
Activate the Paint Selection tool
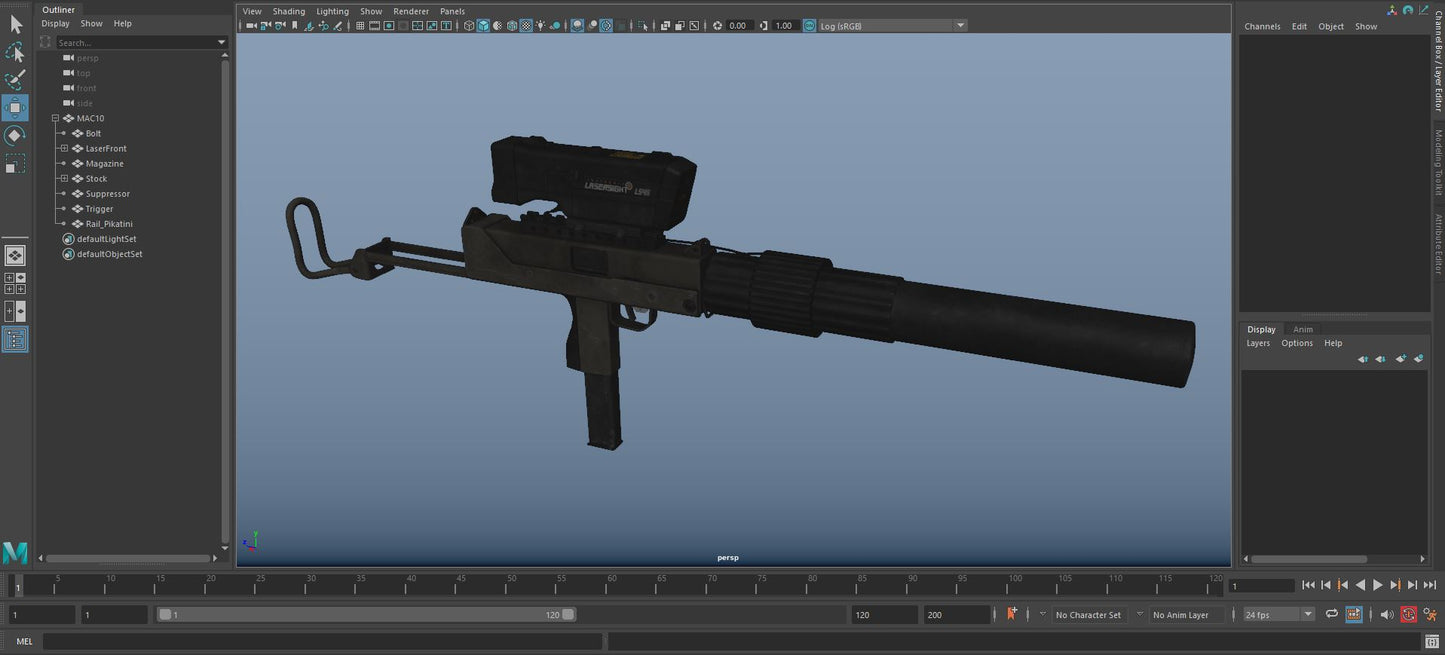click(15, 79)
